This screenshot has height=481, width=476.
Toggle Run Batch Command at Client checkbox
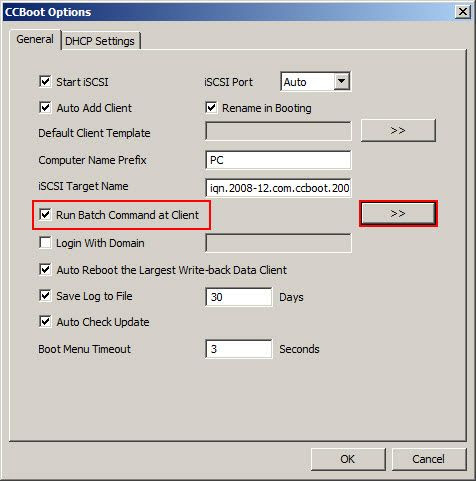pos(45,214)
